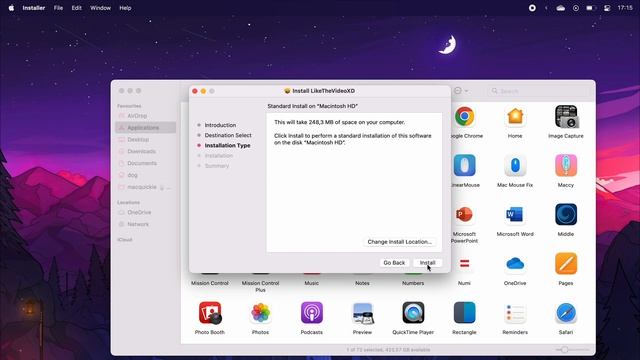The image size is (640, 360).
Task: Open the screen recording menu bar icon
Action: [532, 8]
